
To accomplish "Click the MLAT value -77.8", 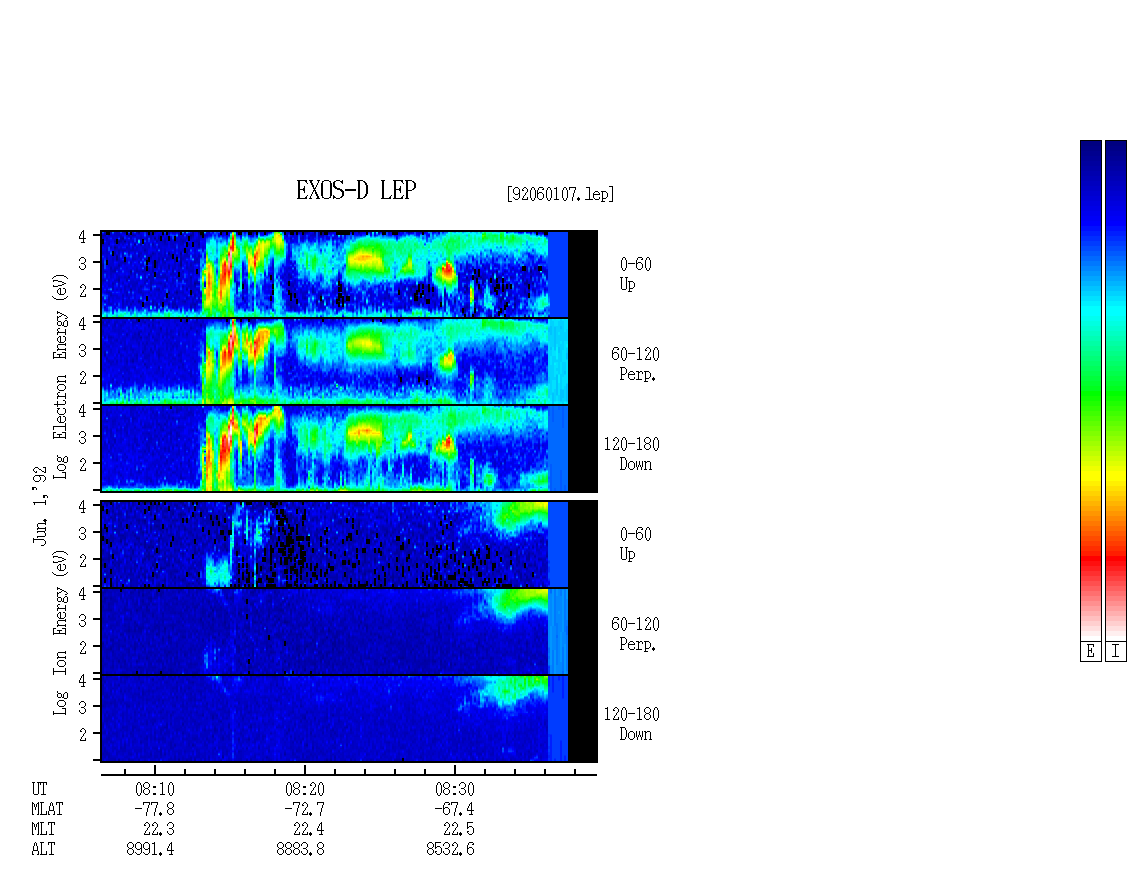I will [154, 809].
